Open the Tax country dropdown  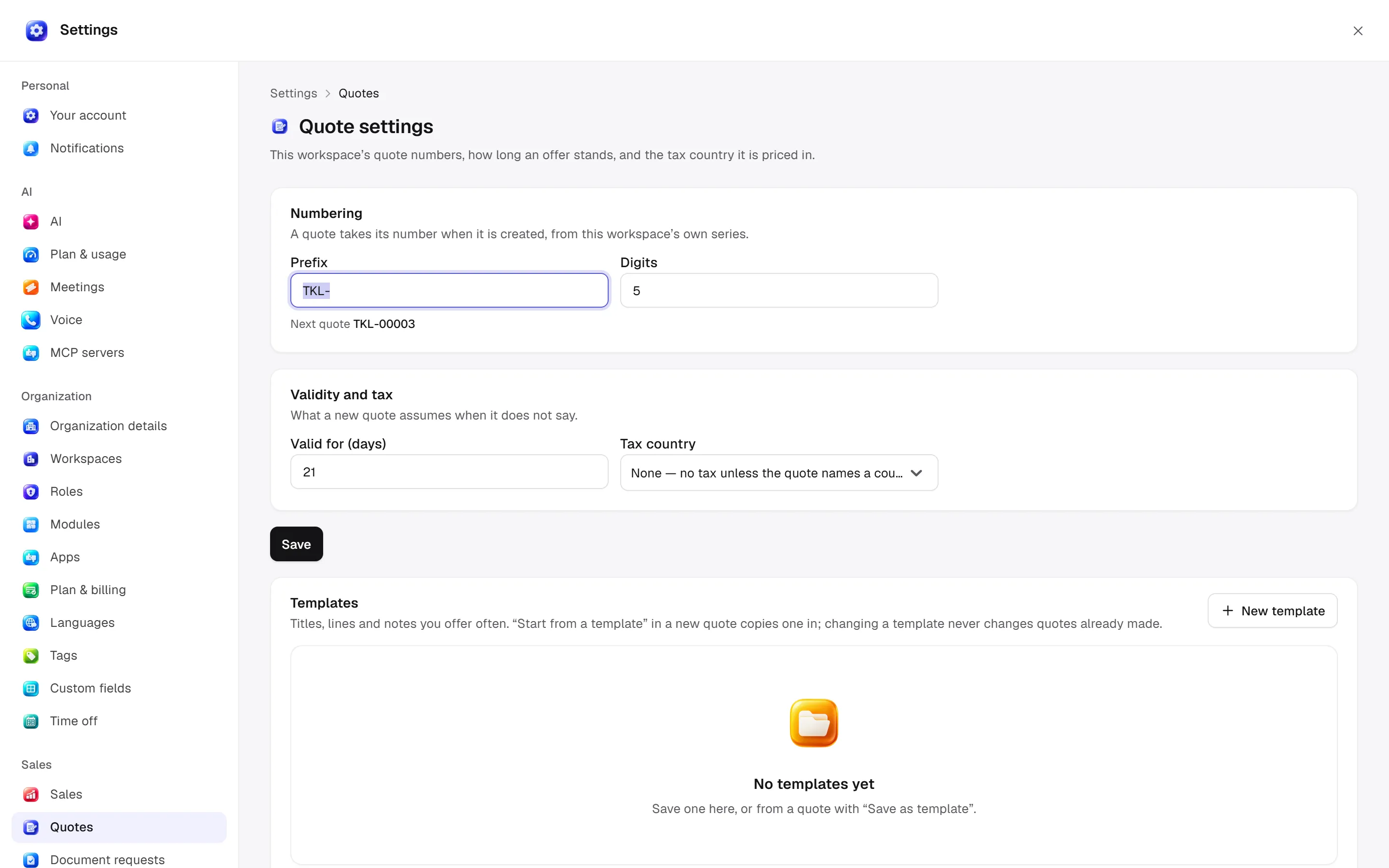click(779, 473)
